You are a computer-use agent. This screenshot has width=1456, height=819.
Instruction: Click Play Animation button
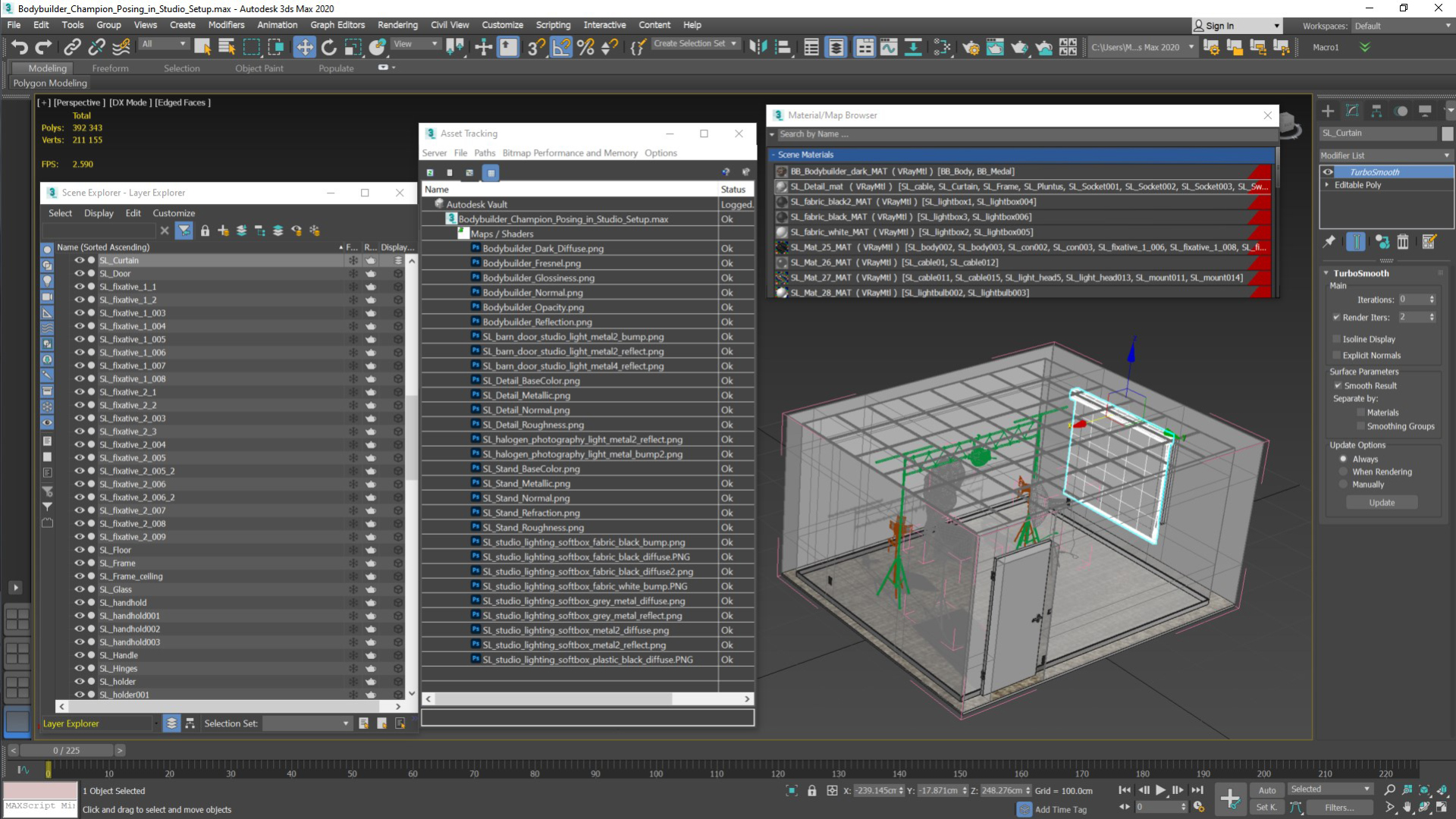[x=1160, y=790]
